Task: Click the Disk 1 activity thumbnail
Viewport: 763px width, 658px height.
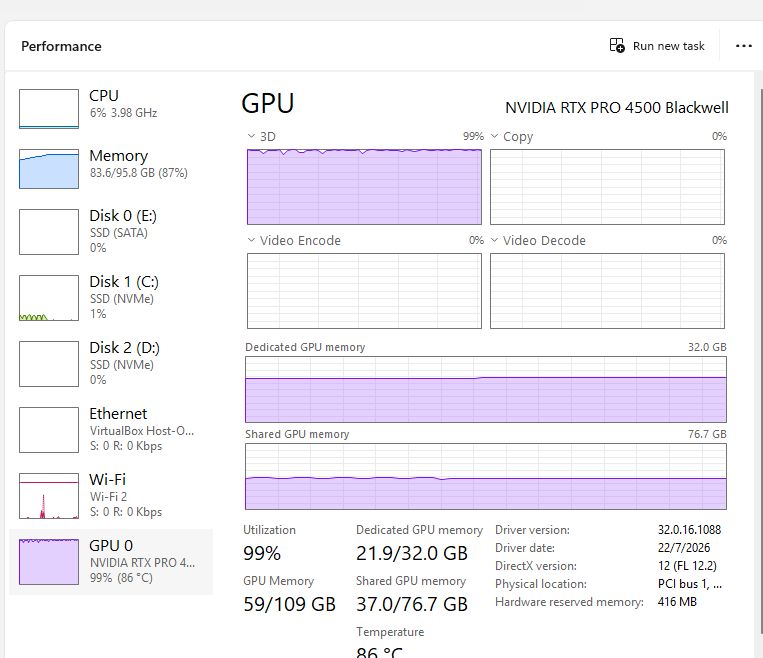Action: coord(49,298)
